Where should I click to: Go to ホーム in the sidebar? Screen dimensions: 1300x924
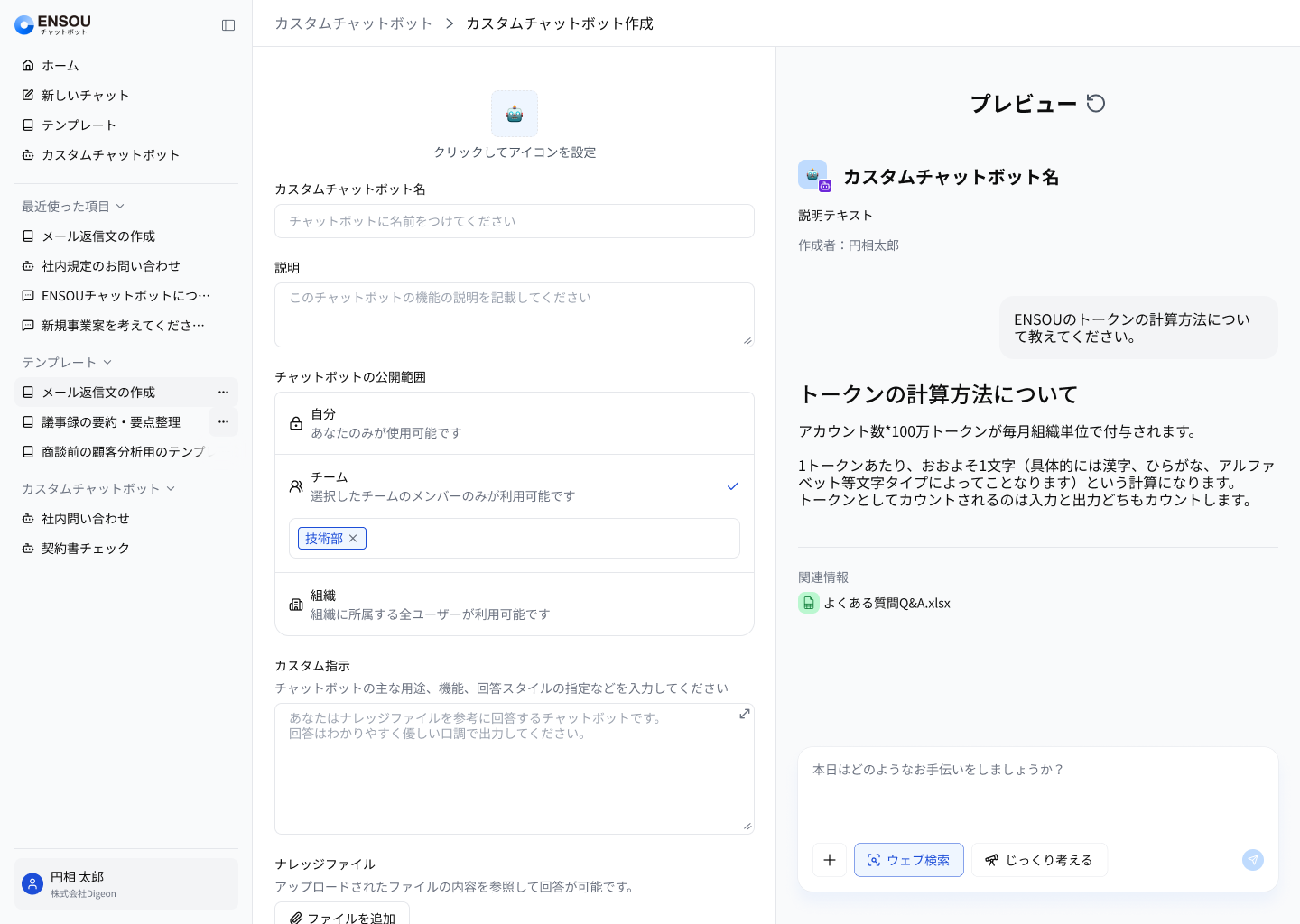(60, 66)
